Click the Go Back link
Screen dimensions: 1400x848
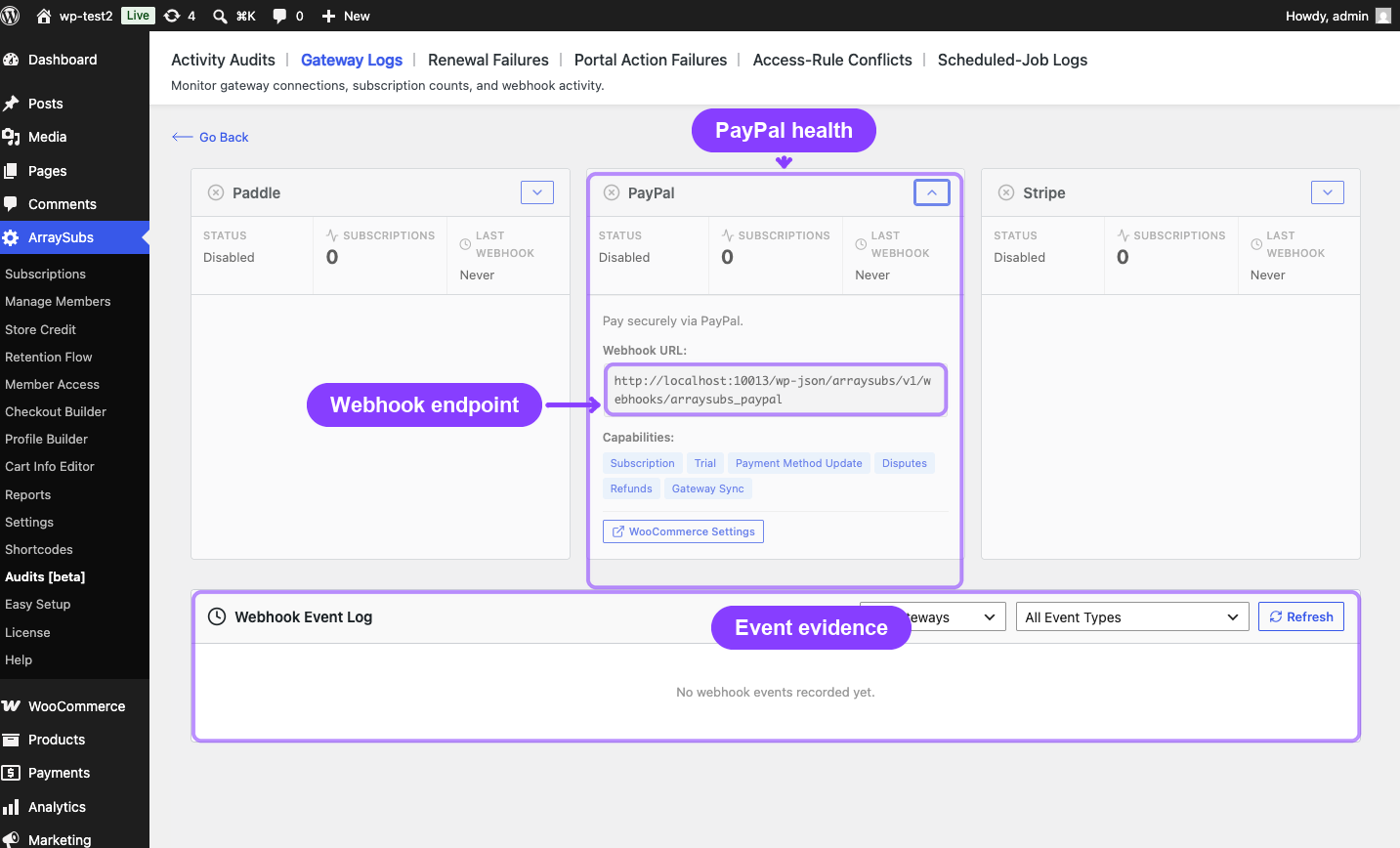[x=210, y=137]
